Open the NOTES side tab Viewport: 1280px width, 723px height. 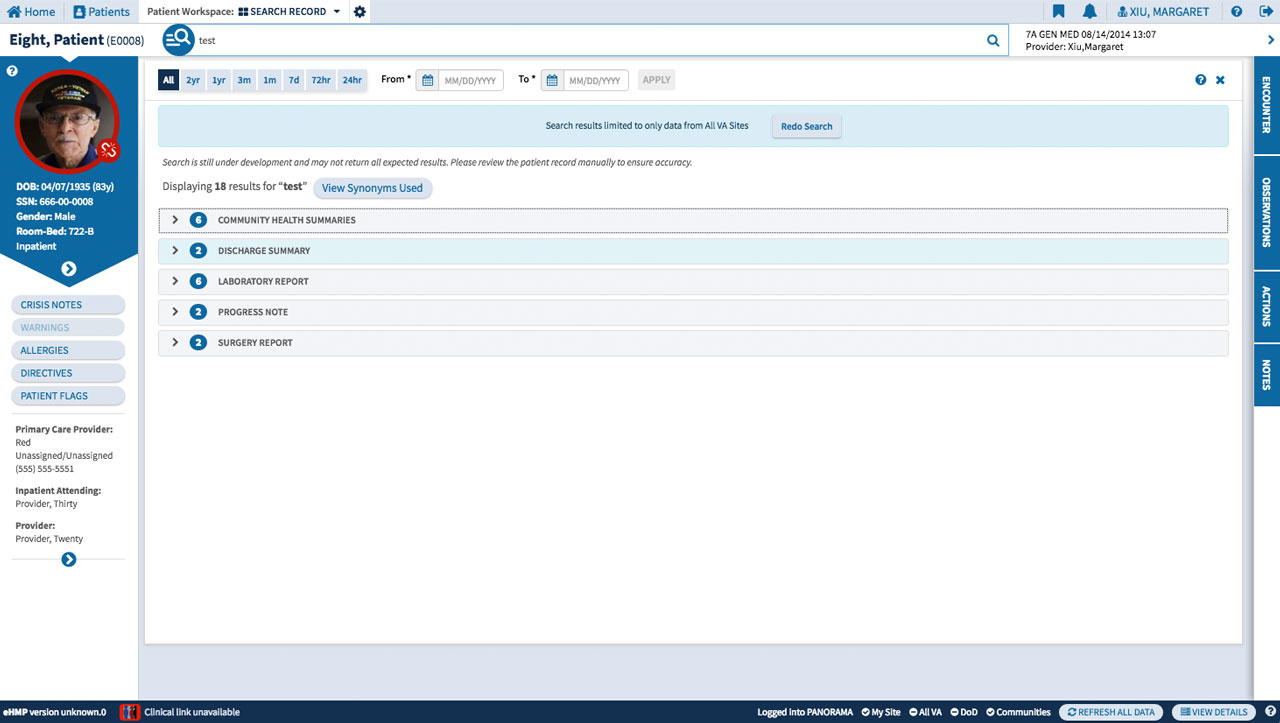[1267, 375]
